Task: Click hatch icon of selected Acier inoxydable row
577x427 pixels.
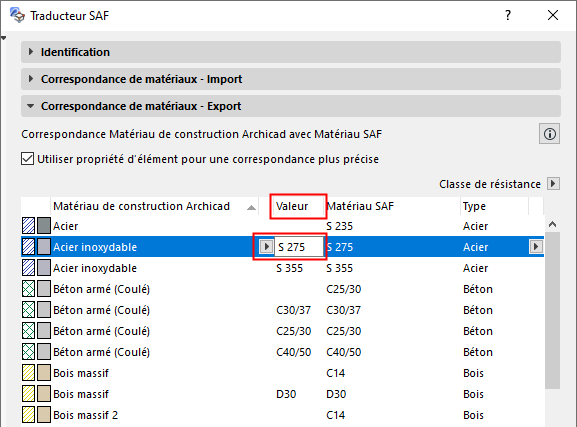Action: 28,247
